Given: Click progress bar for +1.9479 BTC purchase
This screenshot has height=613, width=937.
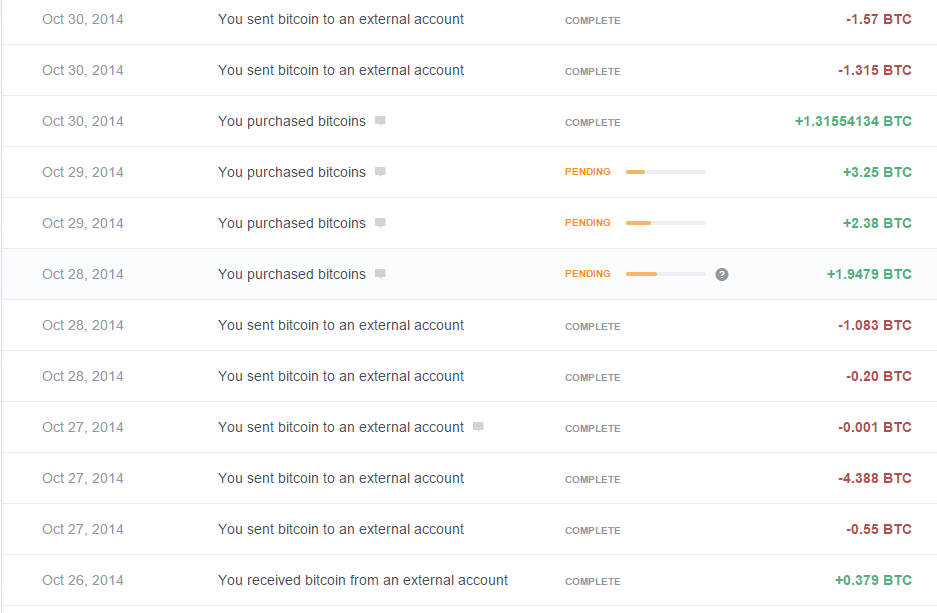Looking at the screenshot, I should pos(665,274).
